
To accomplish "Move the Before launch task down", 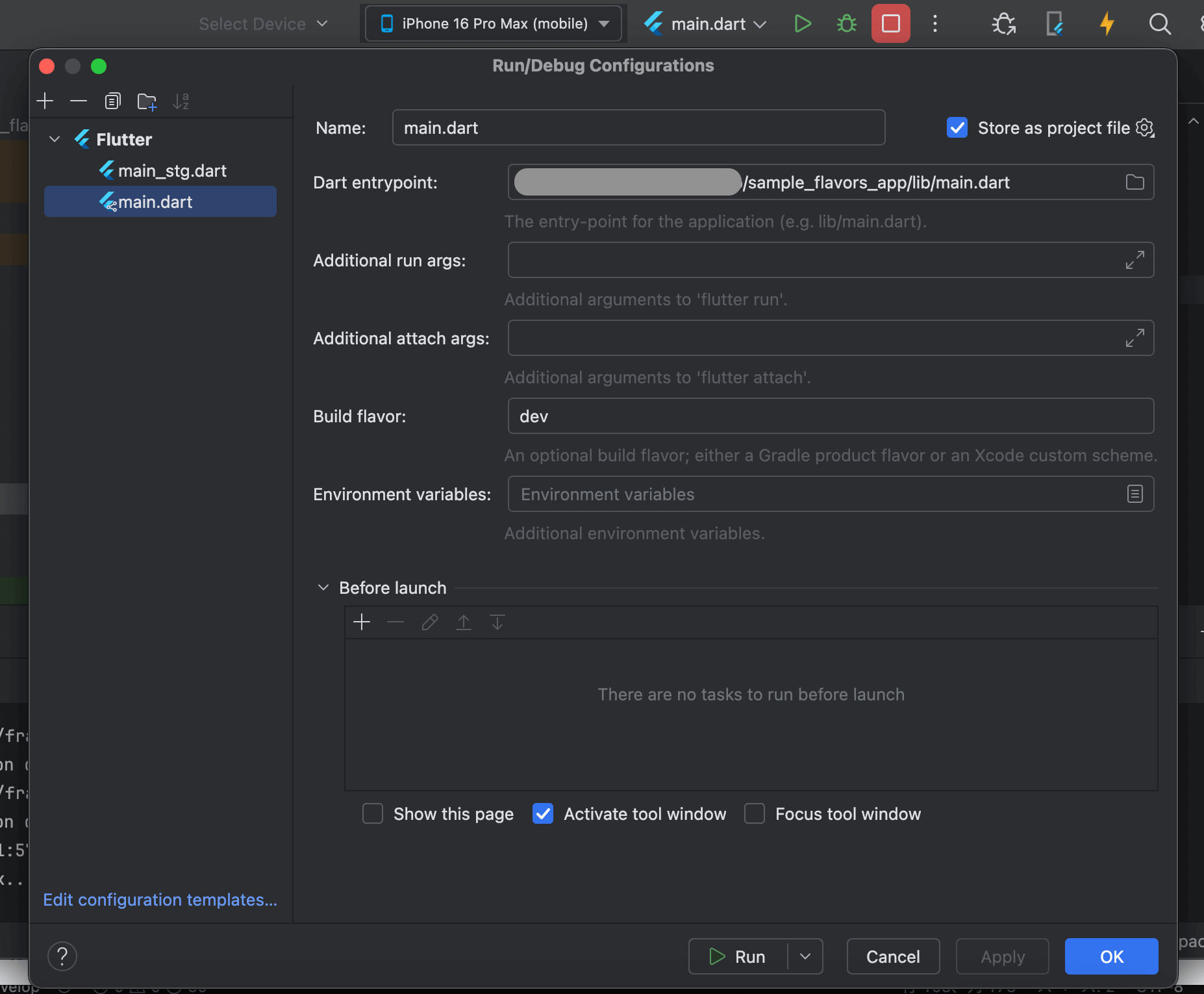I will [497, 622].
